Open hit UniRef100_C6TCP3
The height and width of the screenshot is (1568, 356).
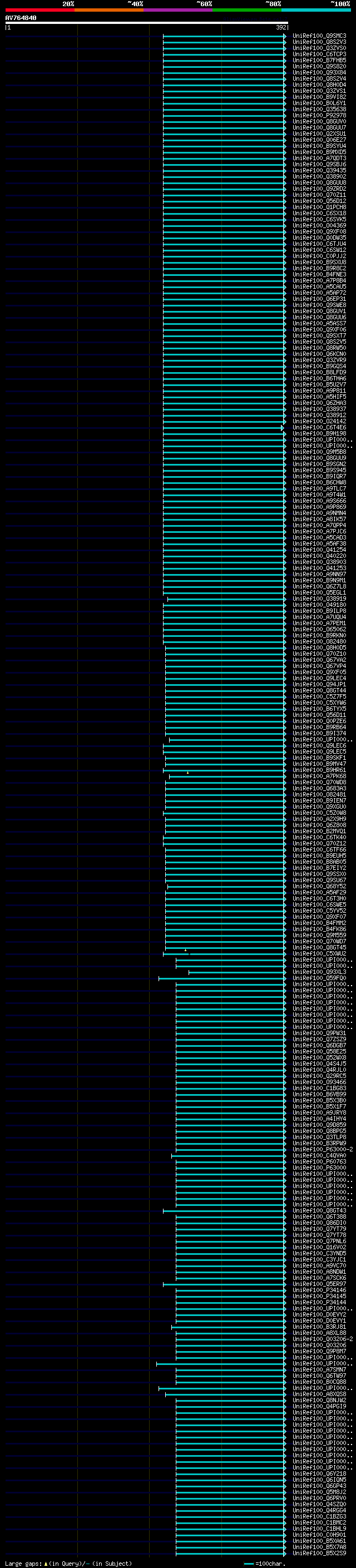pos(319,54)
